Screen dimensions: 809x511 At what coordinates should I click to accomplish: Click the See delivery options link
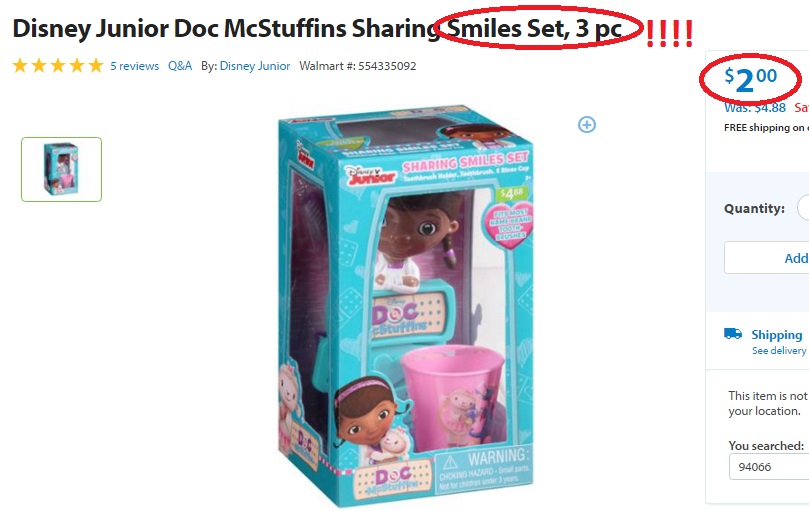coord(779,350)
